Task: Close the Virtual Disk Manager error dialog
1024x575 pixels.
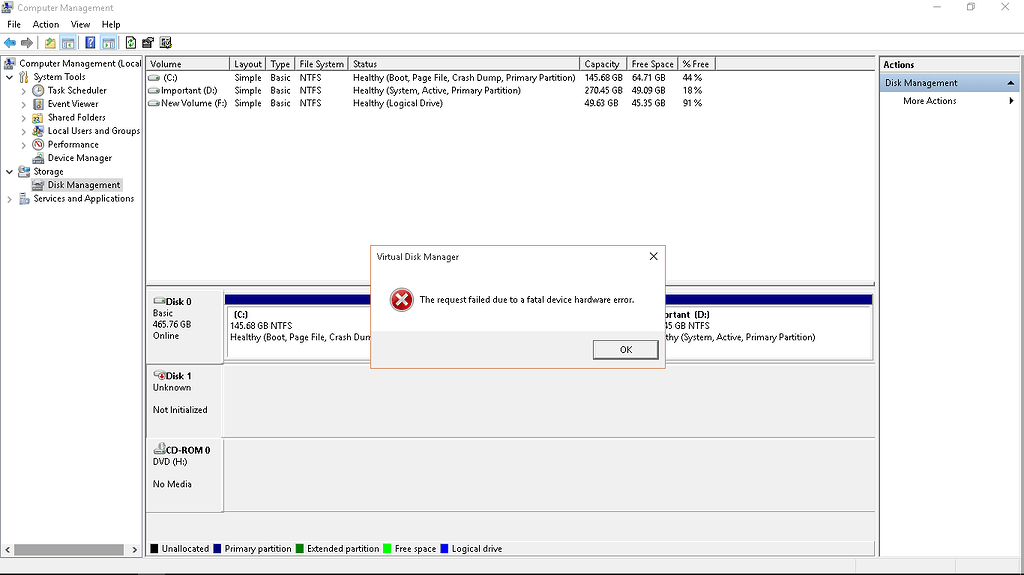Action: point(653,257)
